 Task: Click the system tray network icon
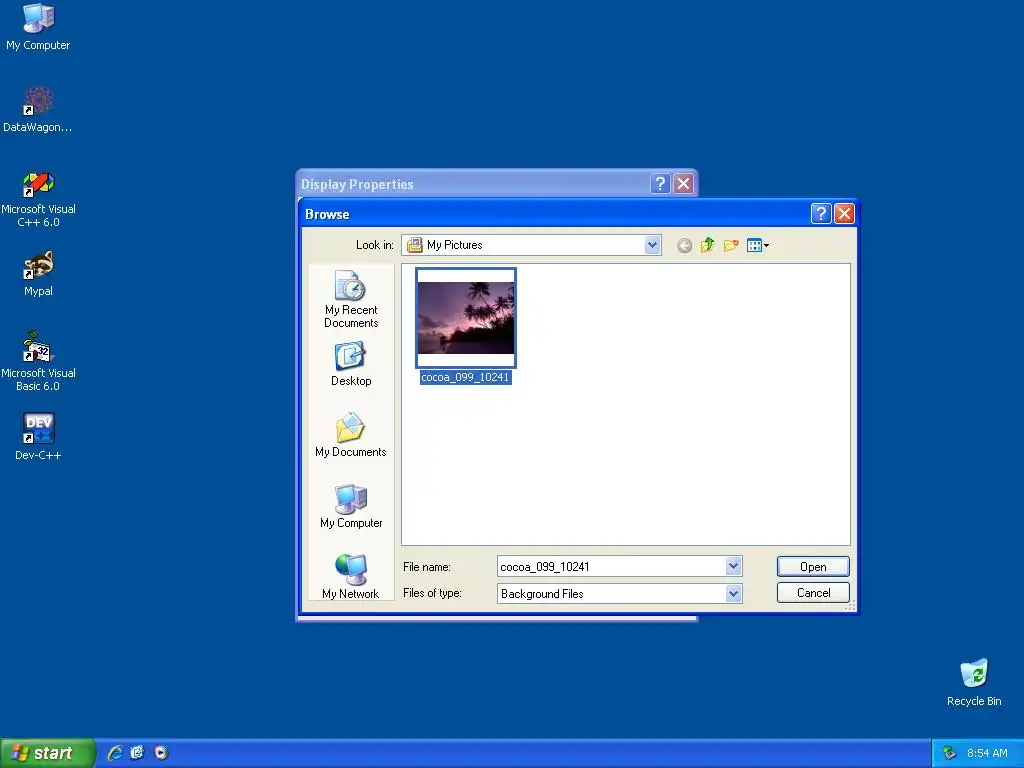pos(950,753)
